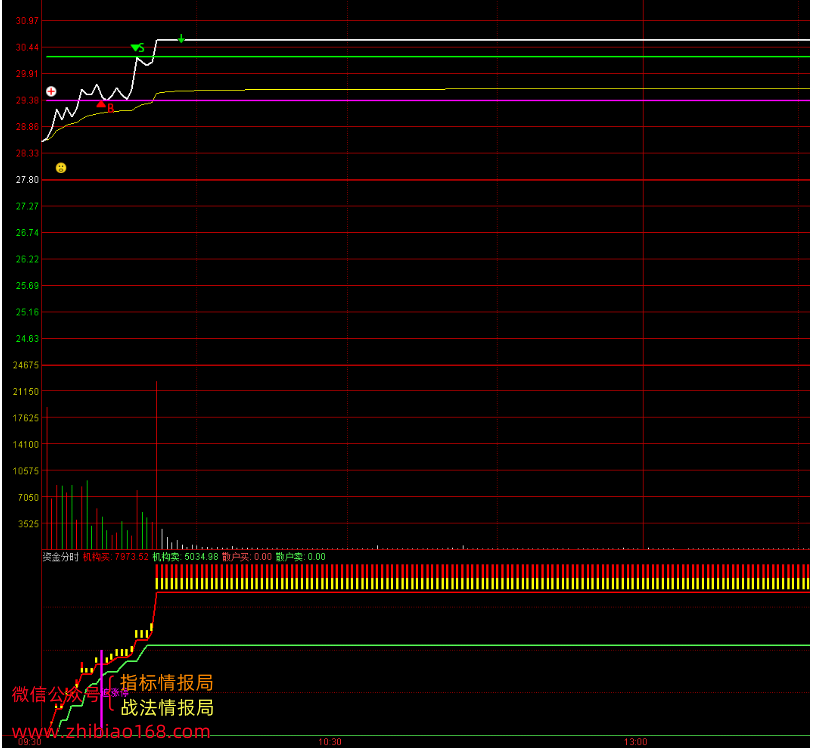814x748 pixels.
Task: Click the 24675 volume axis label
Action: [x=26, y=365]
